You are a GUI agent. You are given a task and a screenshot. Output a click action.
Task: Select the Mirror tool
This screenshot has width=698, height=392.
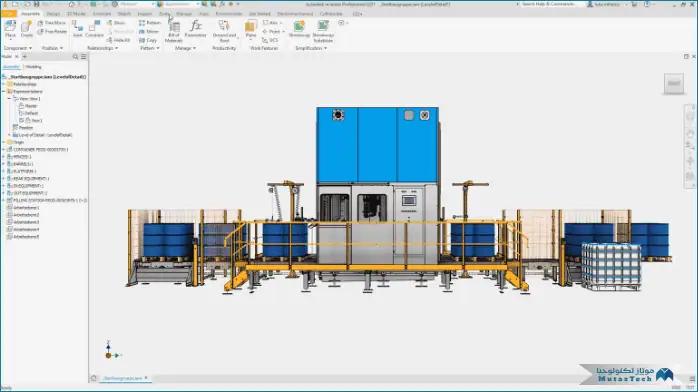click(x=149, y=32)
